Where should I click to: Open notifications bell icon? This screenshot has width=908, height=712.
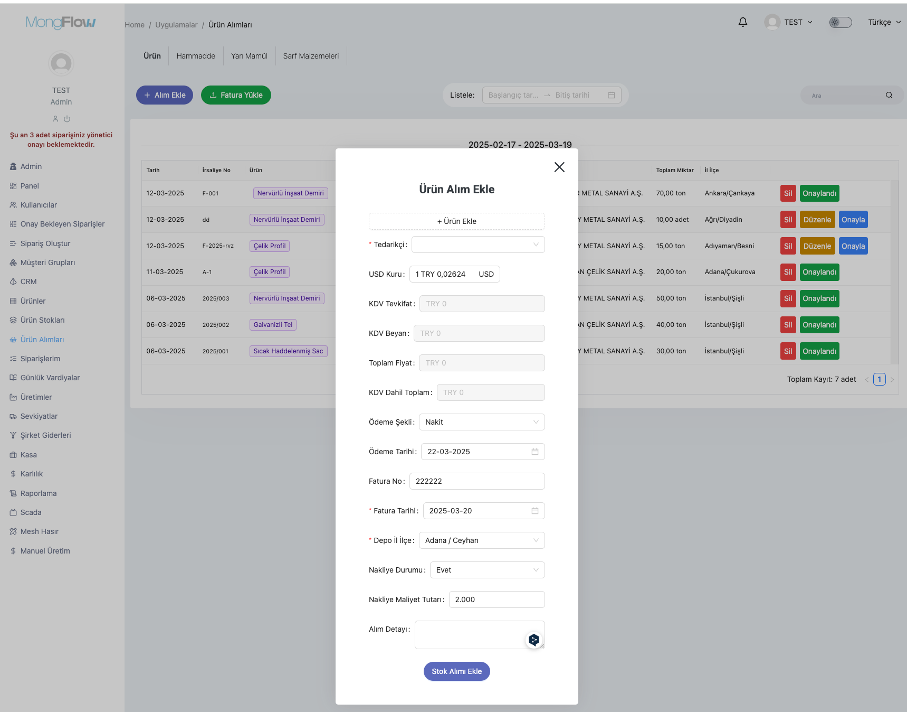point(743,22)
